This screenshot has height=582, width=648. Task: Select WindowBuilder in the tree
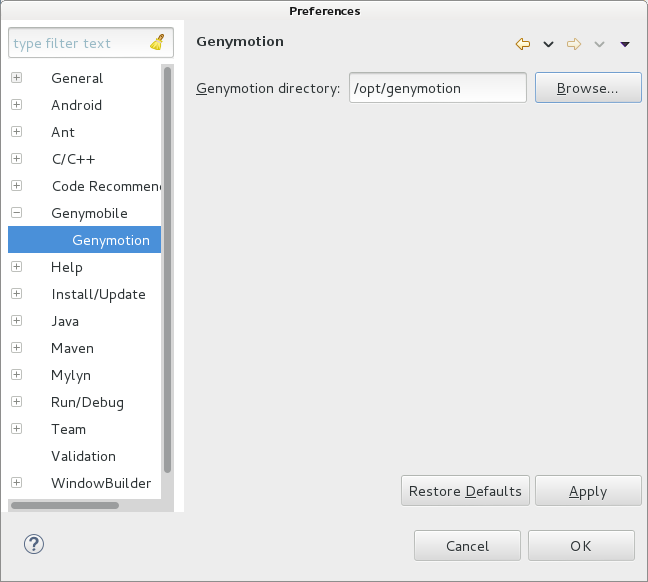click(101, 483)
